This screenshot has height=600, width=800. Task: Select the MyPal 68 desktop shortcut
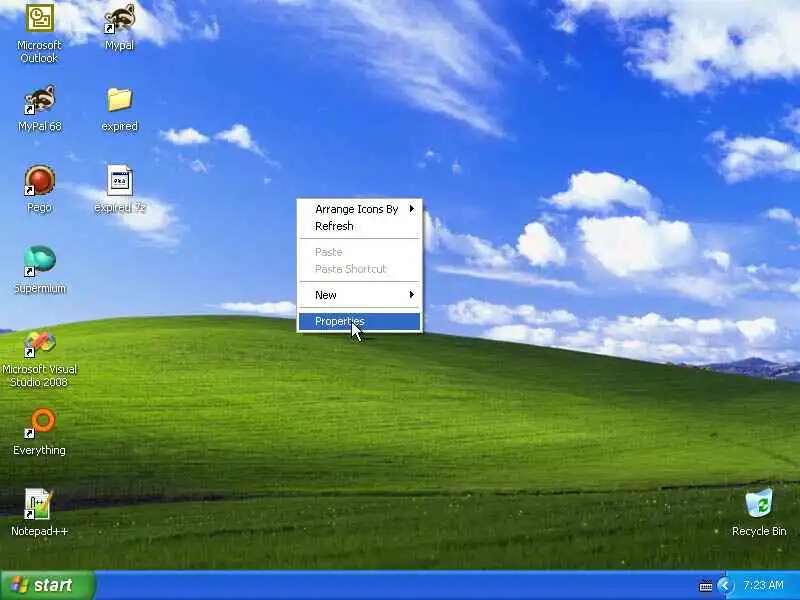[x=40, y=108]
